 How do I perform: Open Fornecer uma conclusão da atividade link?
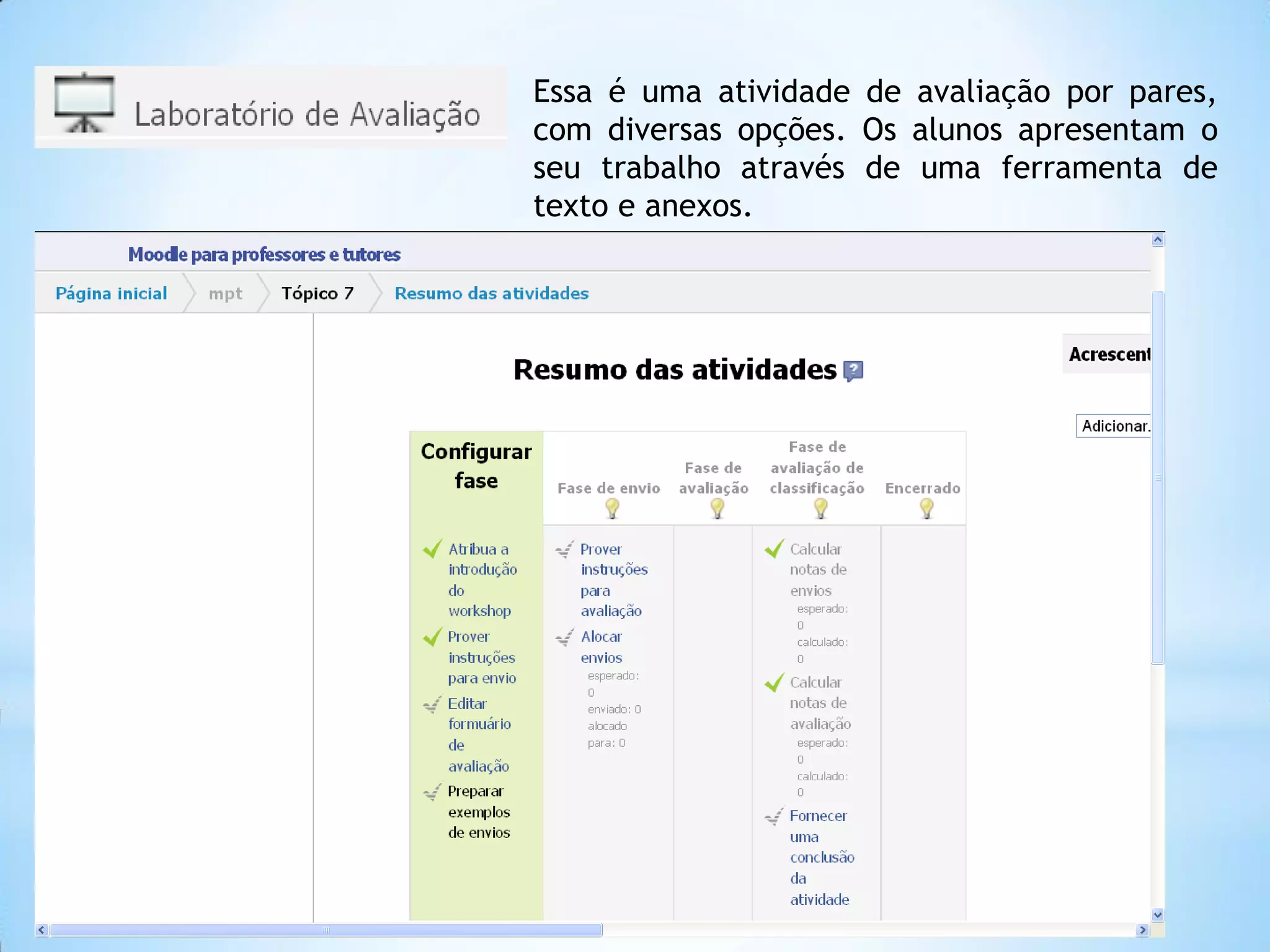click(x=822, y=857)
